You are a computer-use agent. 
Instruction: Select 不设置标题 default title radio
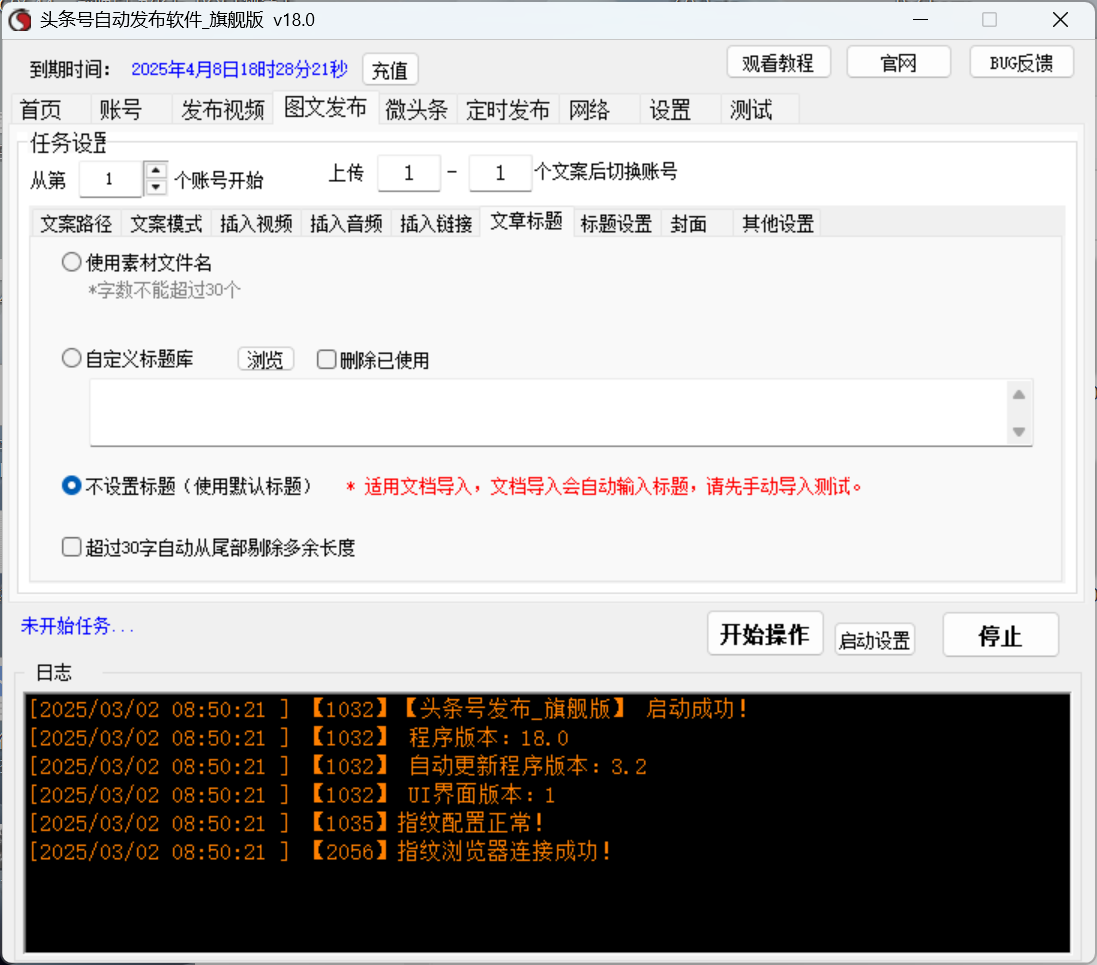(187, 486)
